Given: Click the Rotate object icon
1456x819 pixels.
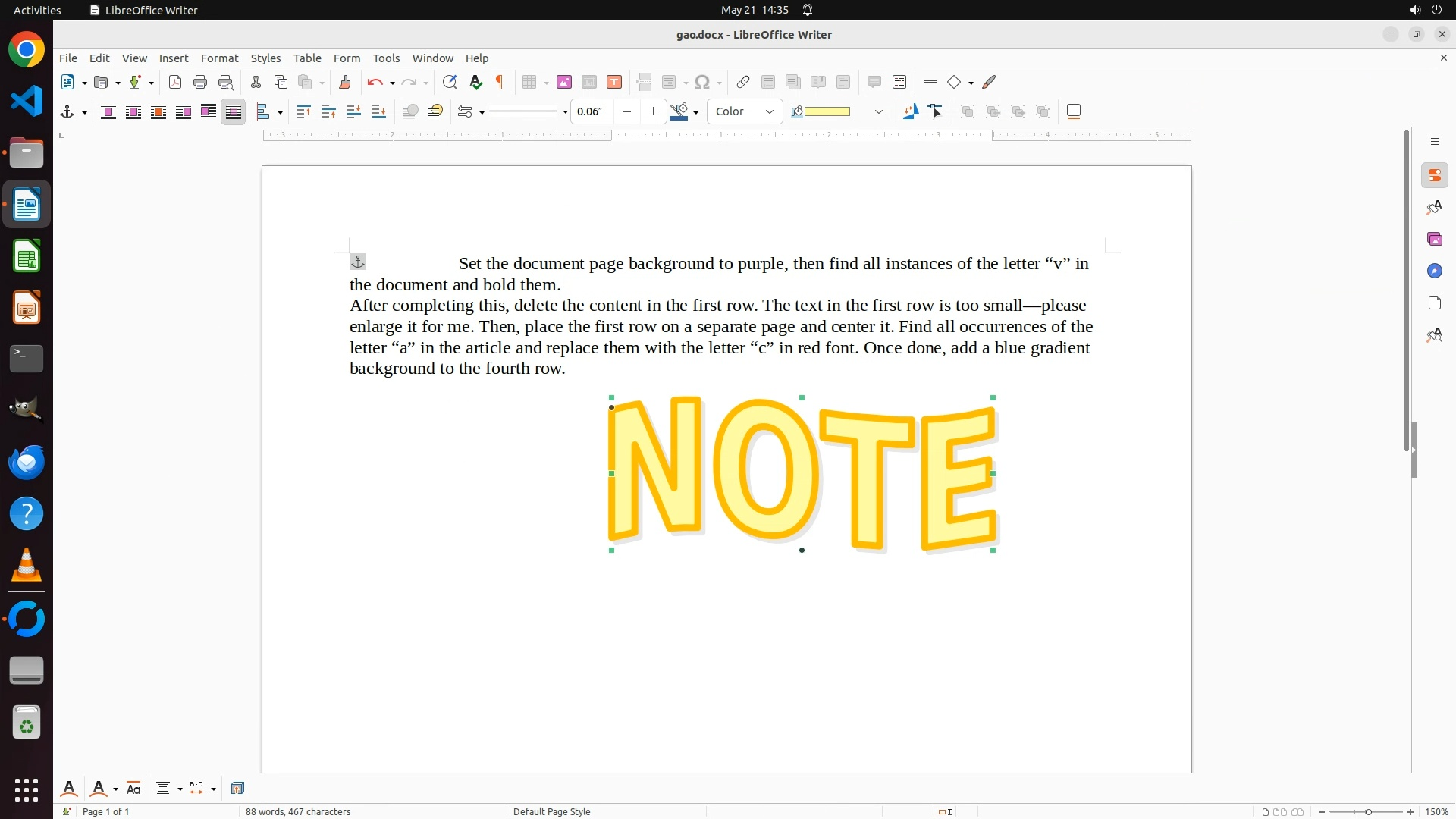Looking at the screenshot, I should [911, 111].
